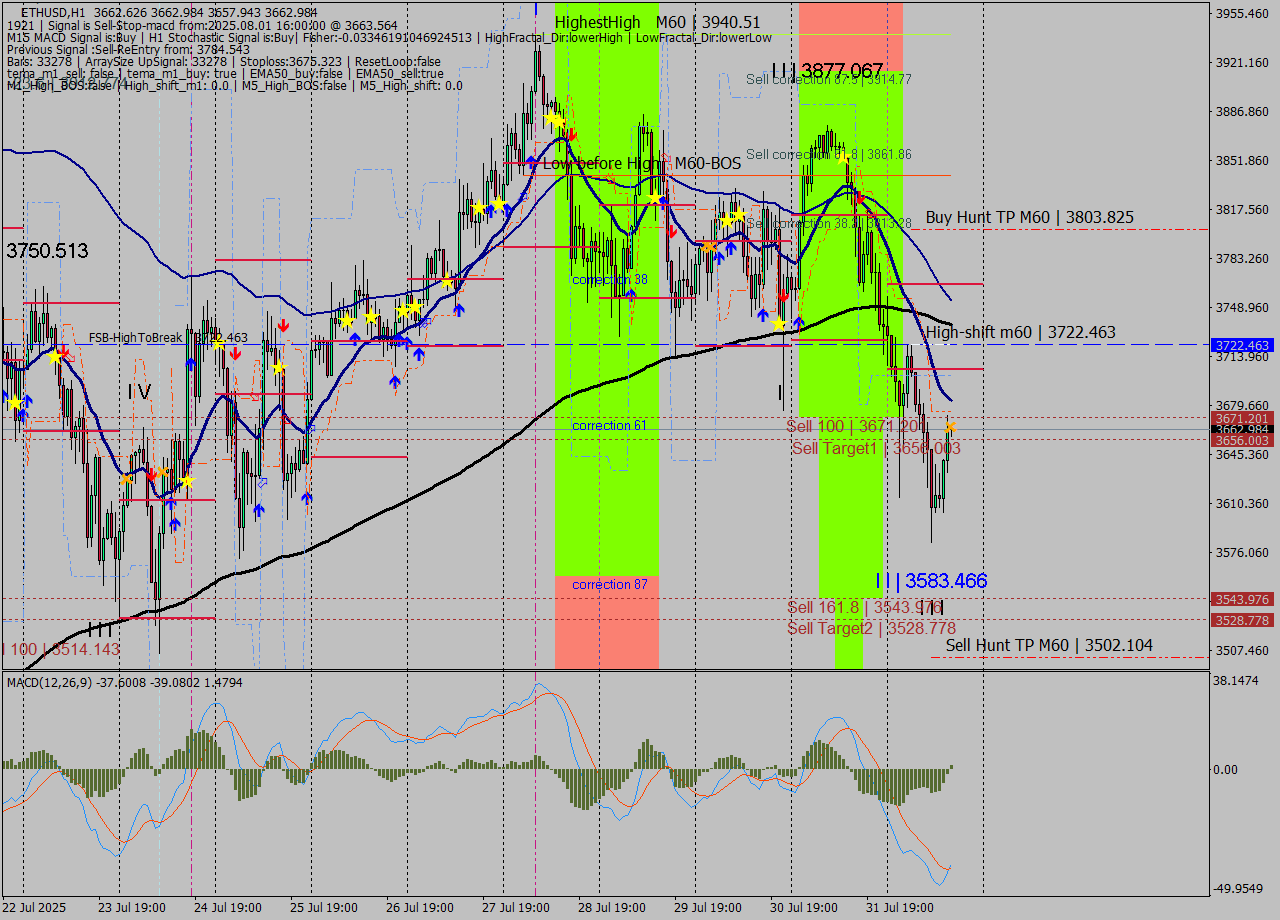The image size is (1280, 920).
Task: Click the HighestHigh M60 3940.51 label
Action: pyautogui.click(x=657, y=22)
